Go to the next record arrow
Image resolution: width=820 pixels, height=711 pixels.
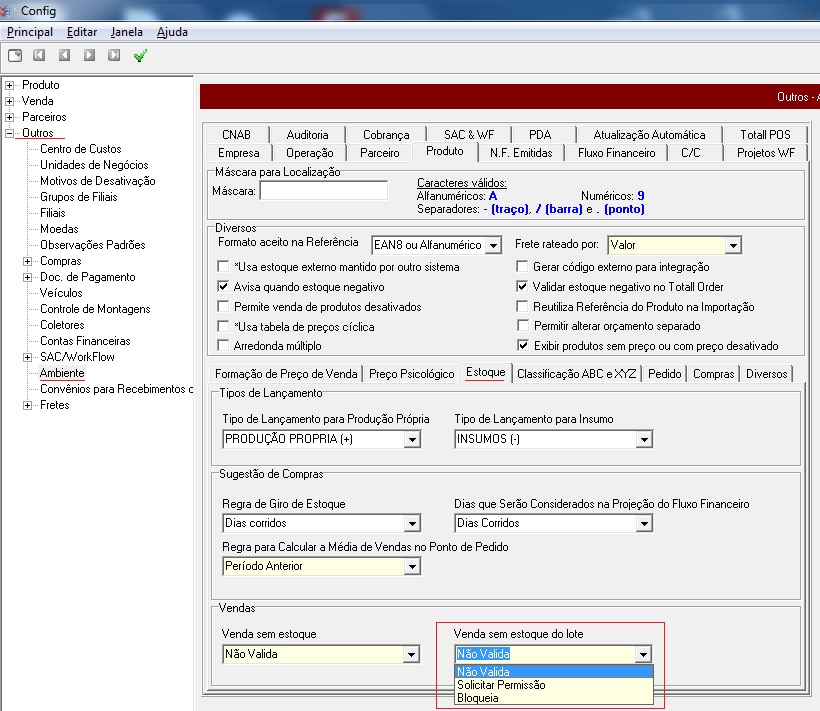click(x=89, y=55)
